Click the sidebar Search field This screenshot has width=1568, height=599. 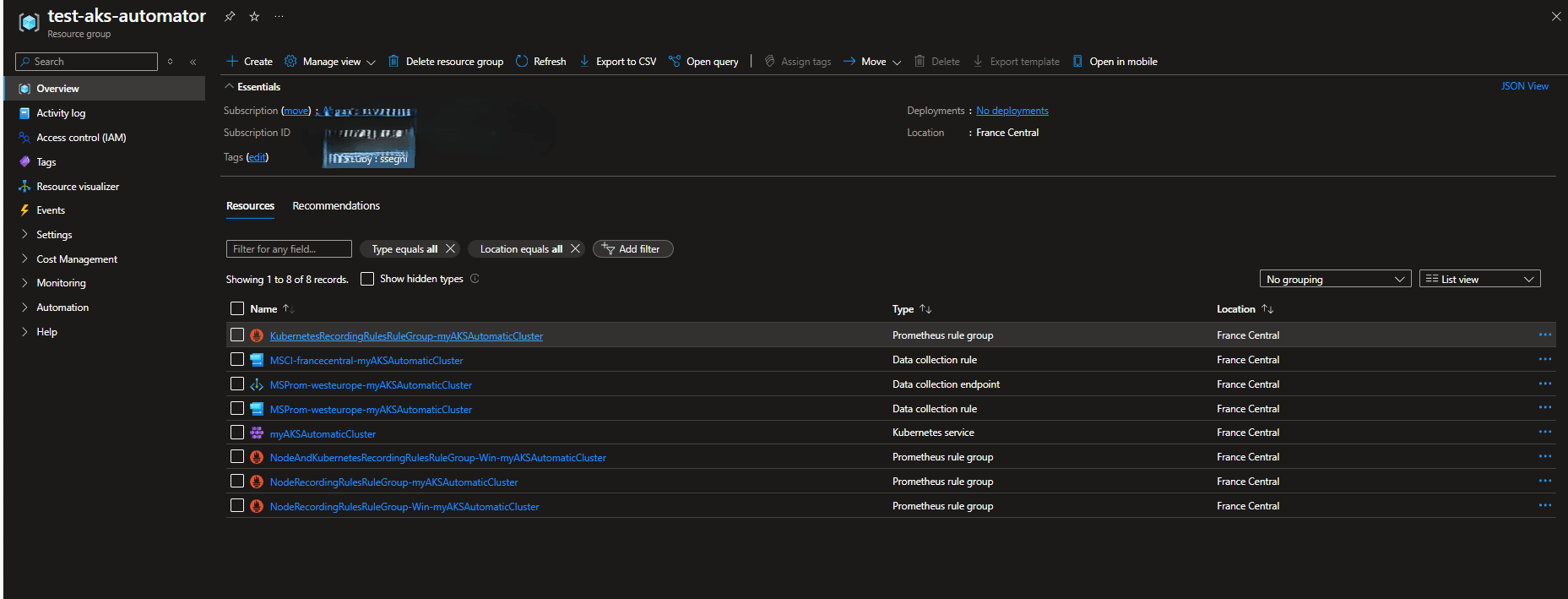(x=86, y=62)
